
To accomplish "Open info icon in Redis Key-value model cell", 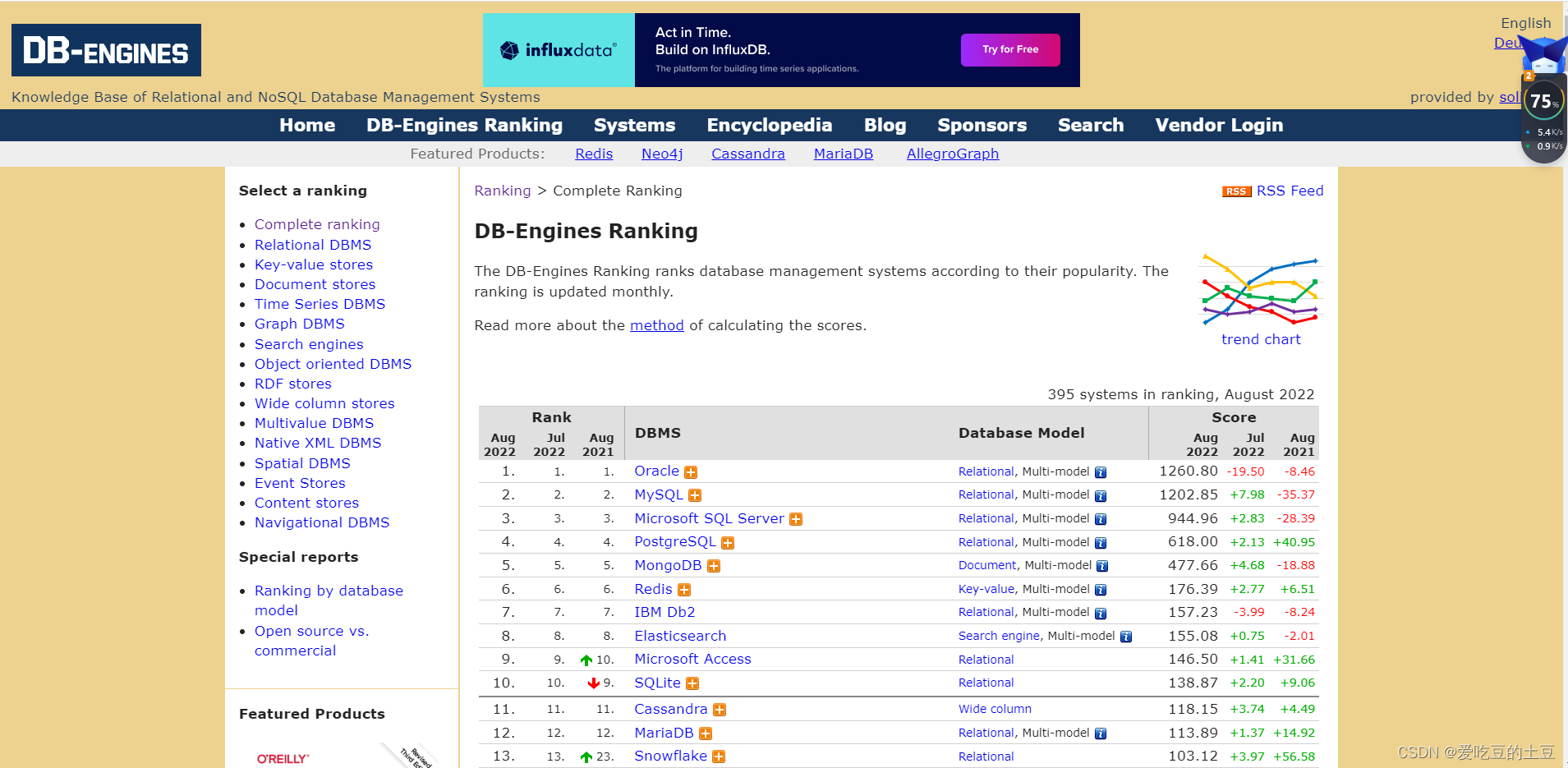I will click(x=1101, y=590).
